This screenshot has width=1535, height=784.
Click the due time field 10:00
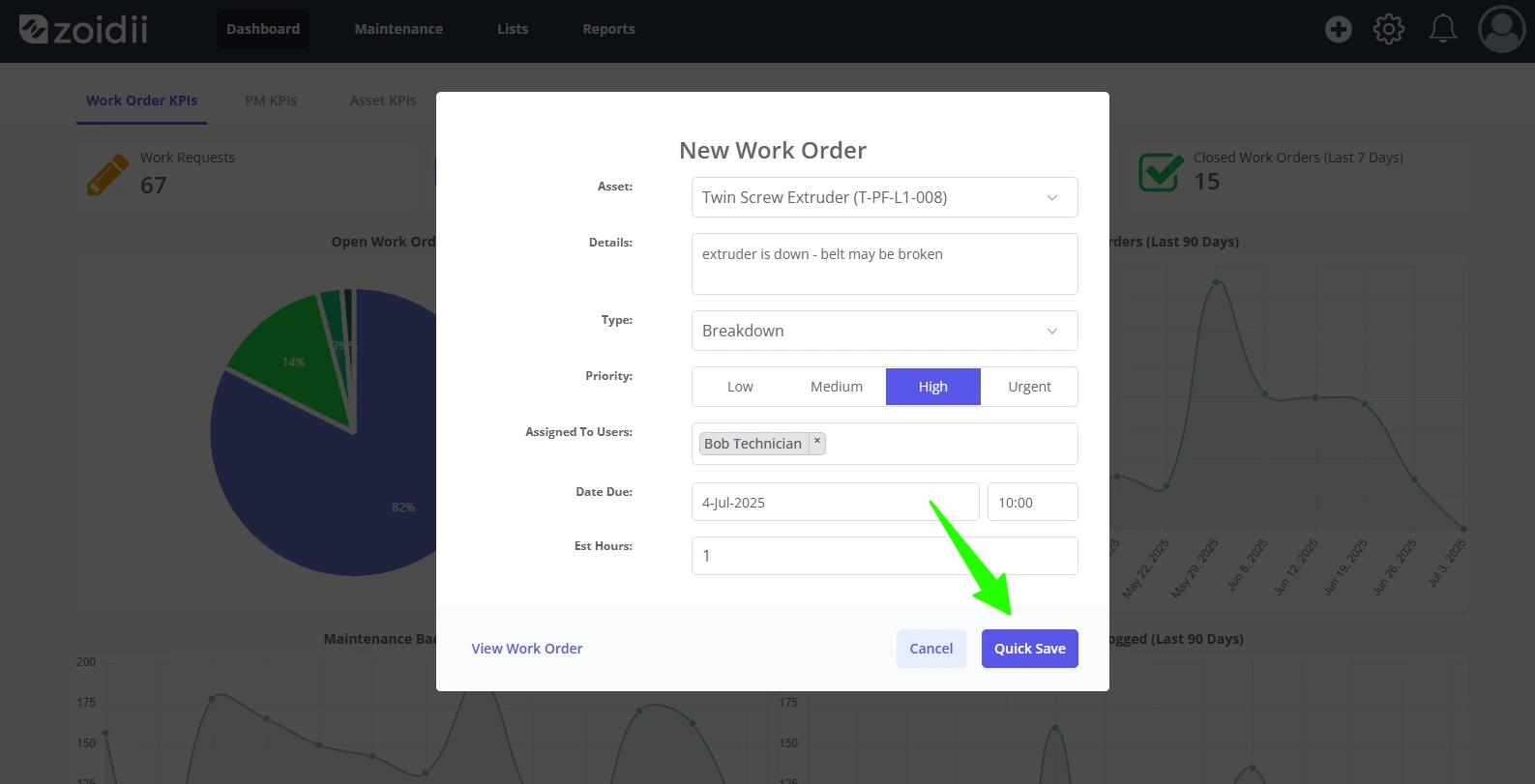(1033, 503)
